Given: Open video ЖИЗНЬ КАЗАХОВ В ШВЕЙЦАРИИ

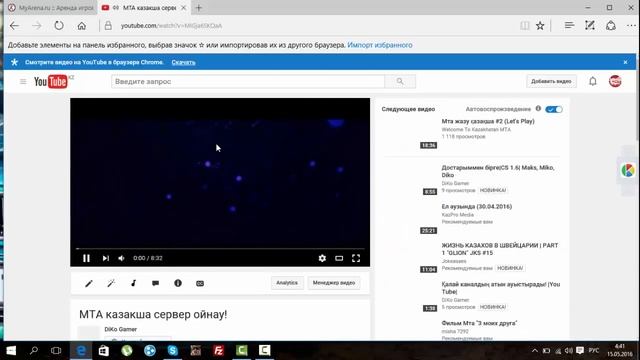Looking at the screenshot, I should coord(500,249).
